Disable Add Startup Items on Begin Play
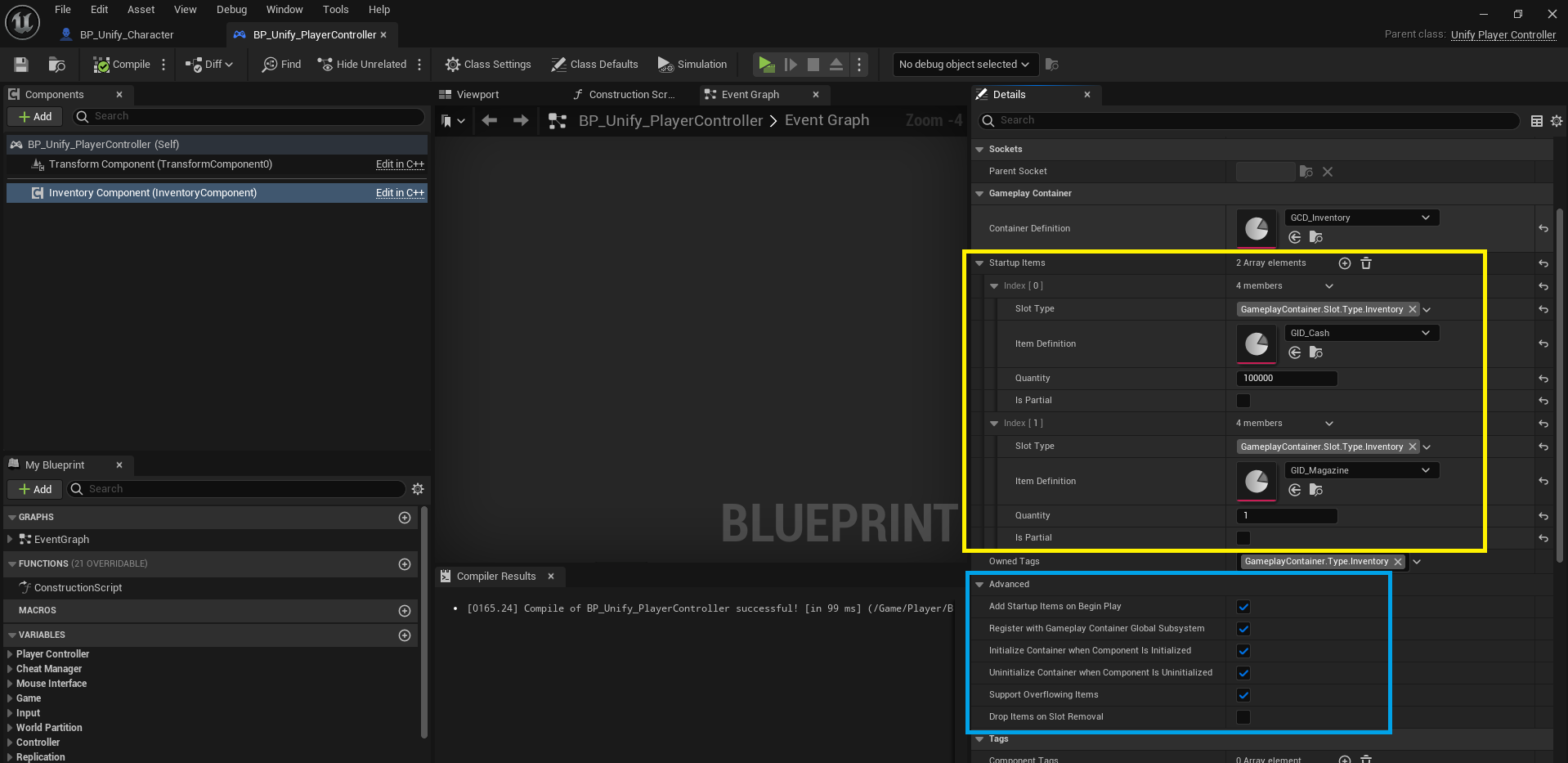The image size is (1568, 763). point(1243,607)
